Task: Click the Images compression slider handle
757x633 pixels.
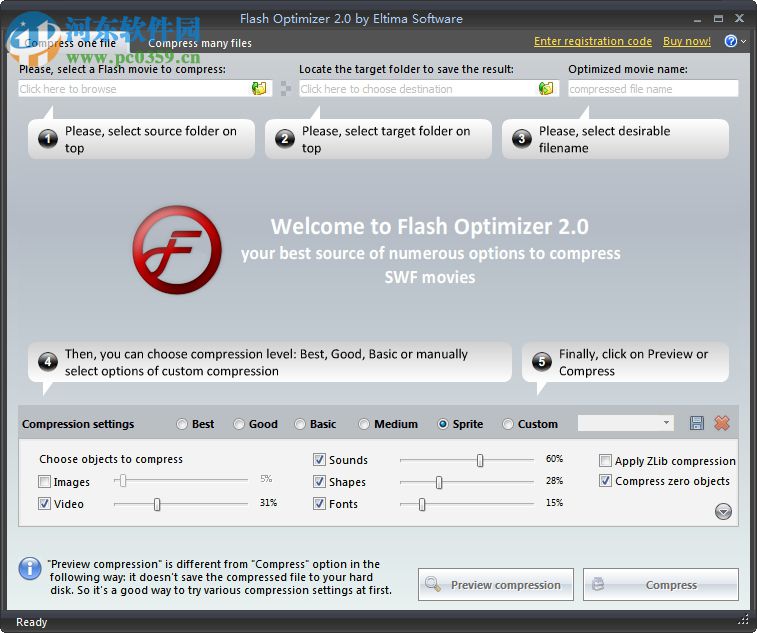Action: [x=123, y=480]
